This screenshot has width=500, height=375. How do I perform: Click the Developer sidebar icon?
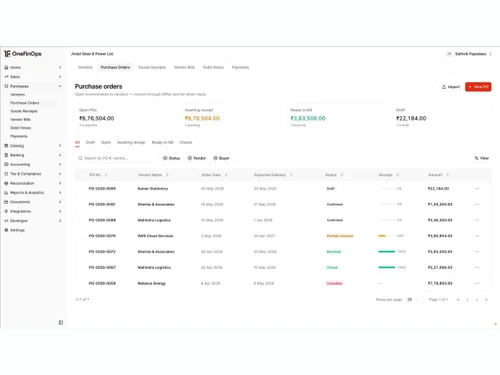pos(6,221)
